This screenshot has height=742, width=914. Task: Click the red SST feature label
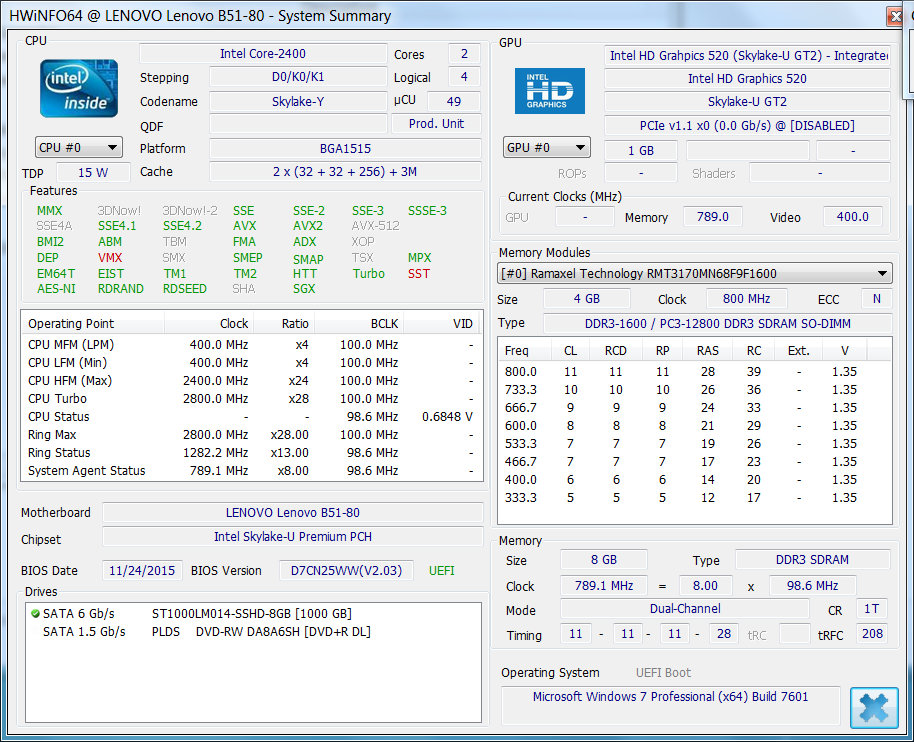419,273
